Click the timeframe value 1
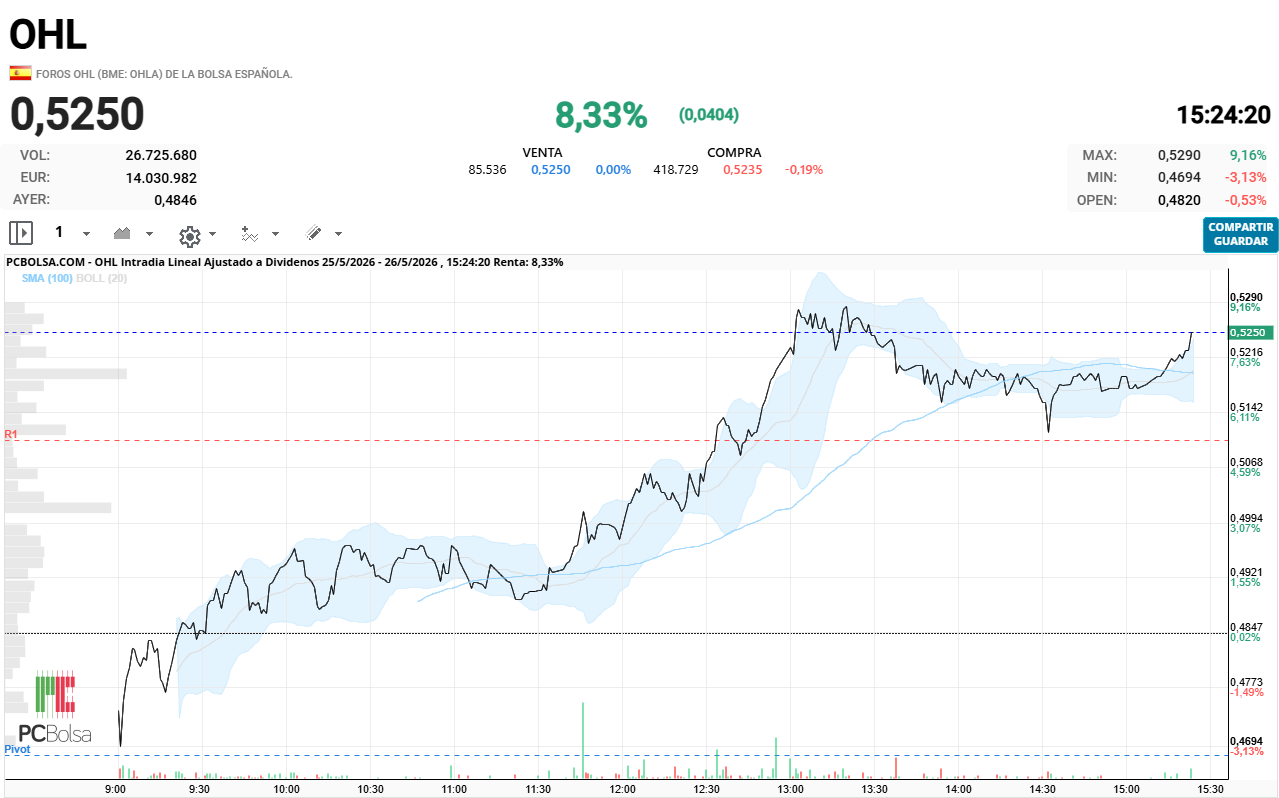 (x=59, y=232)
